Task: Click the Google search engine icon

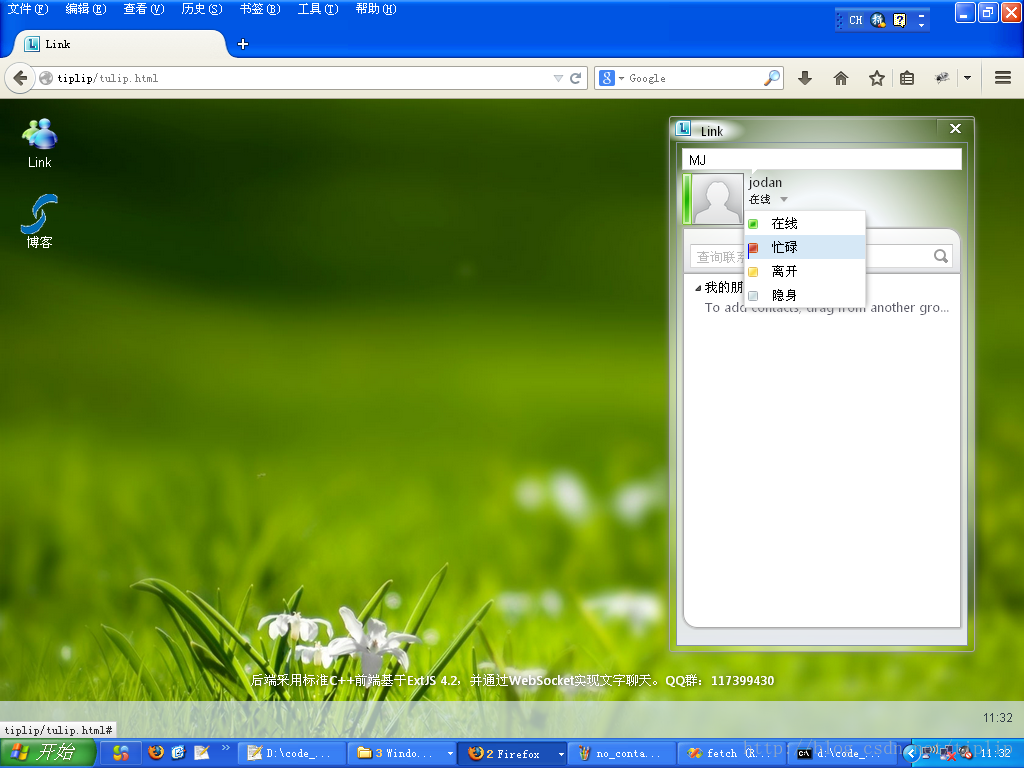Action: [607, 78]
